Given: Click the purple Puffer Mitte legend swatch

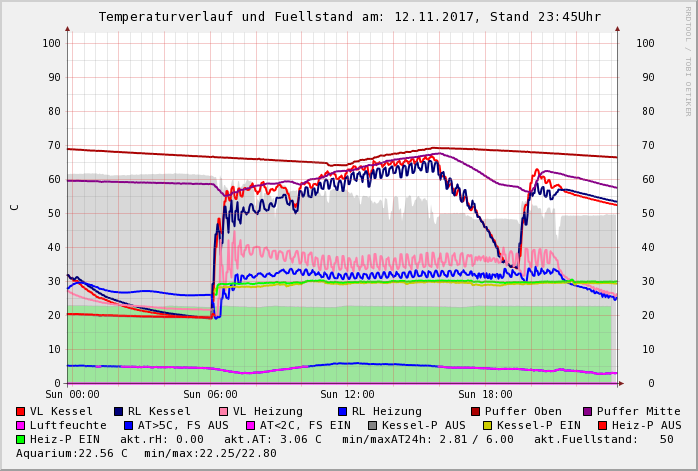Looking at the screenshot, I should [x=588, y=411].
